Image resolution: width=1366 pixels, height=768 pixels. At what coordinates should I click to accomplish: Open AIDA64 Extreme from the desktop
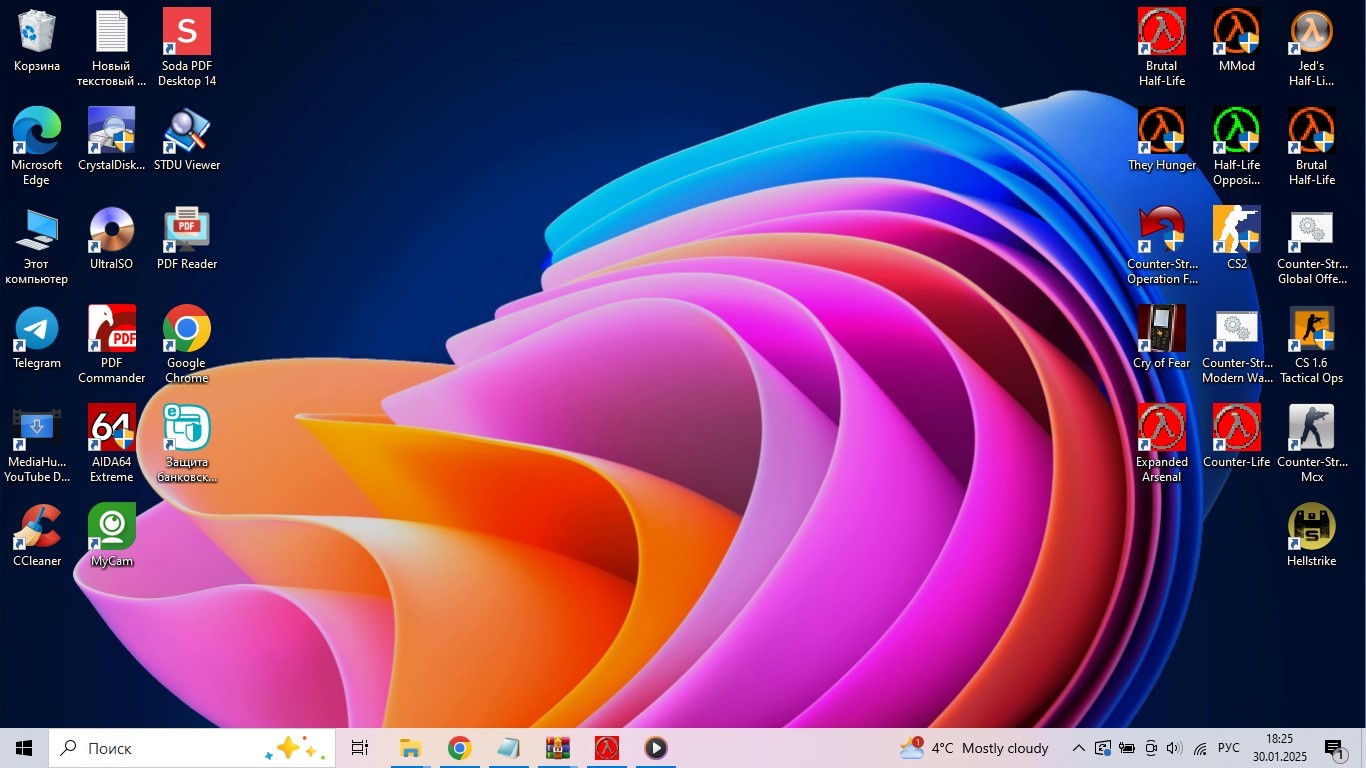[x=111, y=429]
